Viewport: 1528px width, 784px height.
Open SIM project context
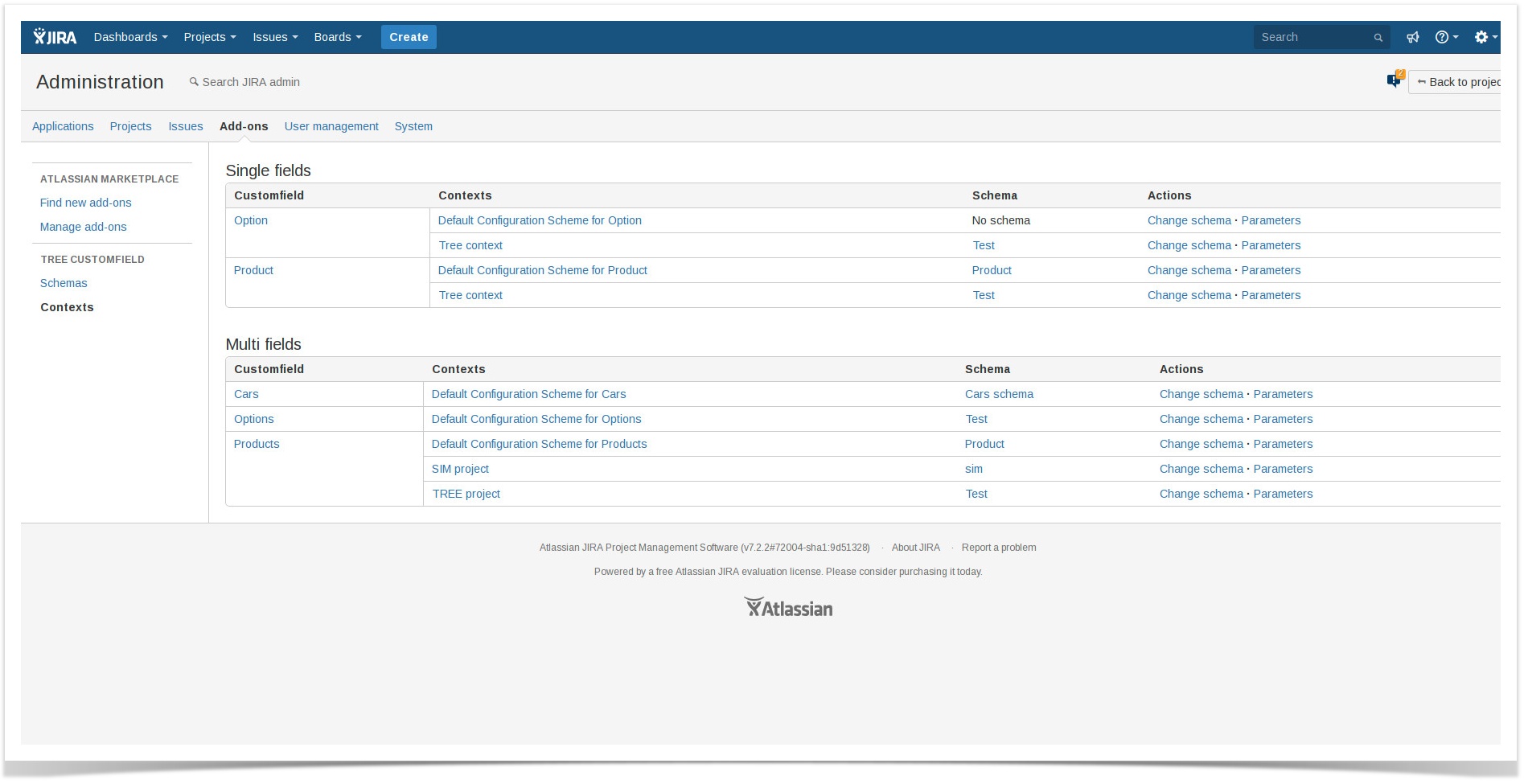[460, 469]
